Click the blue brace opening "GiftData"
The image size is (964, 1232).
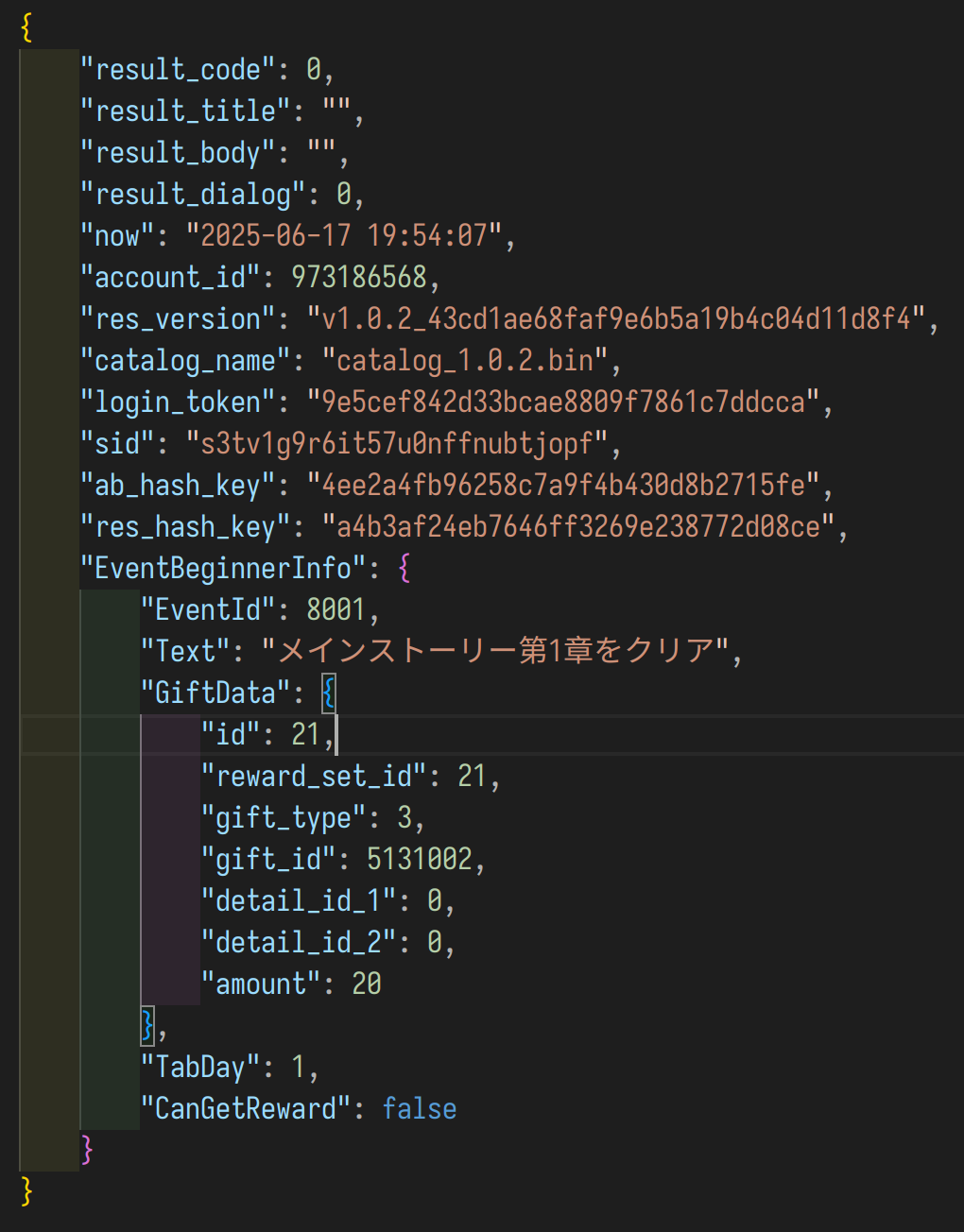pos(328,693)
